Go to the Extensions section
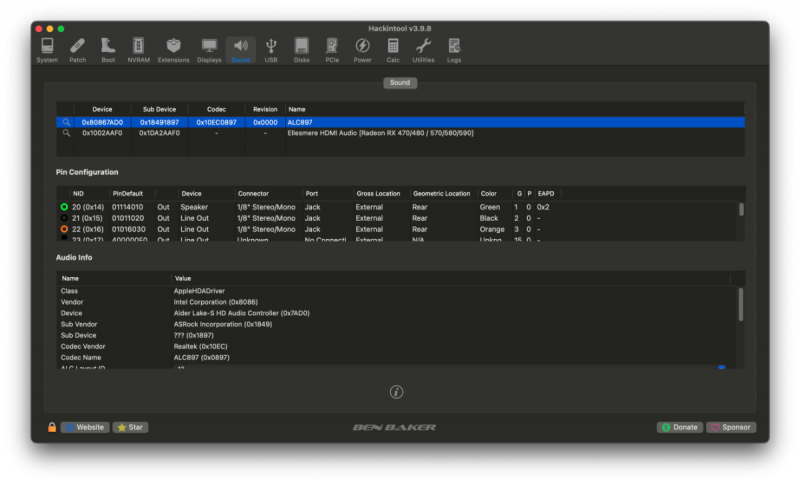 pyautogui.click(x=173, y=49)
